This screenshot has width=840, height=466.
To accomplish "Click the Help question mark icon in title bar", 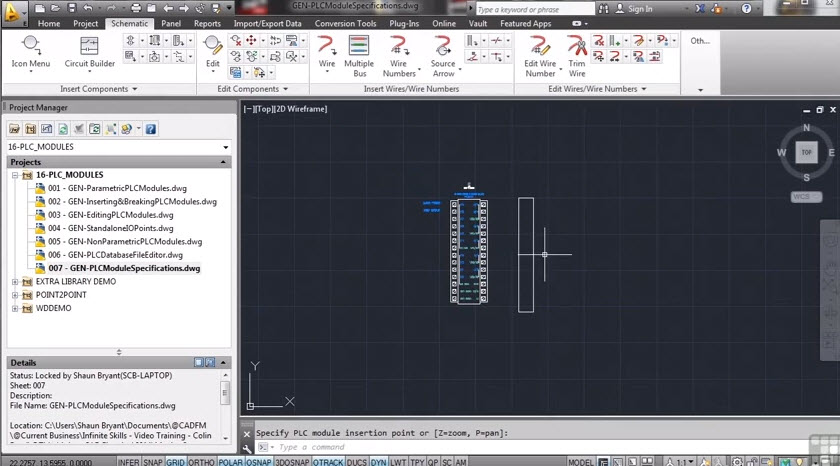I will pyautogui.click(x=746, y=9).
